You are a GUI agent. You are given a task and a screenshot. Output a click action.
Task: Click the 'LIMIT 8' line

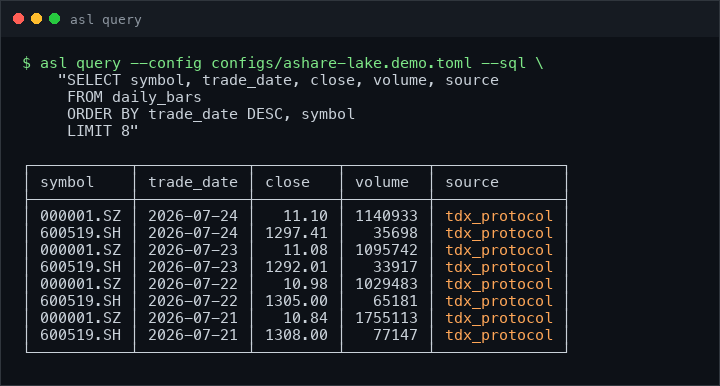102,131
